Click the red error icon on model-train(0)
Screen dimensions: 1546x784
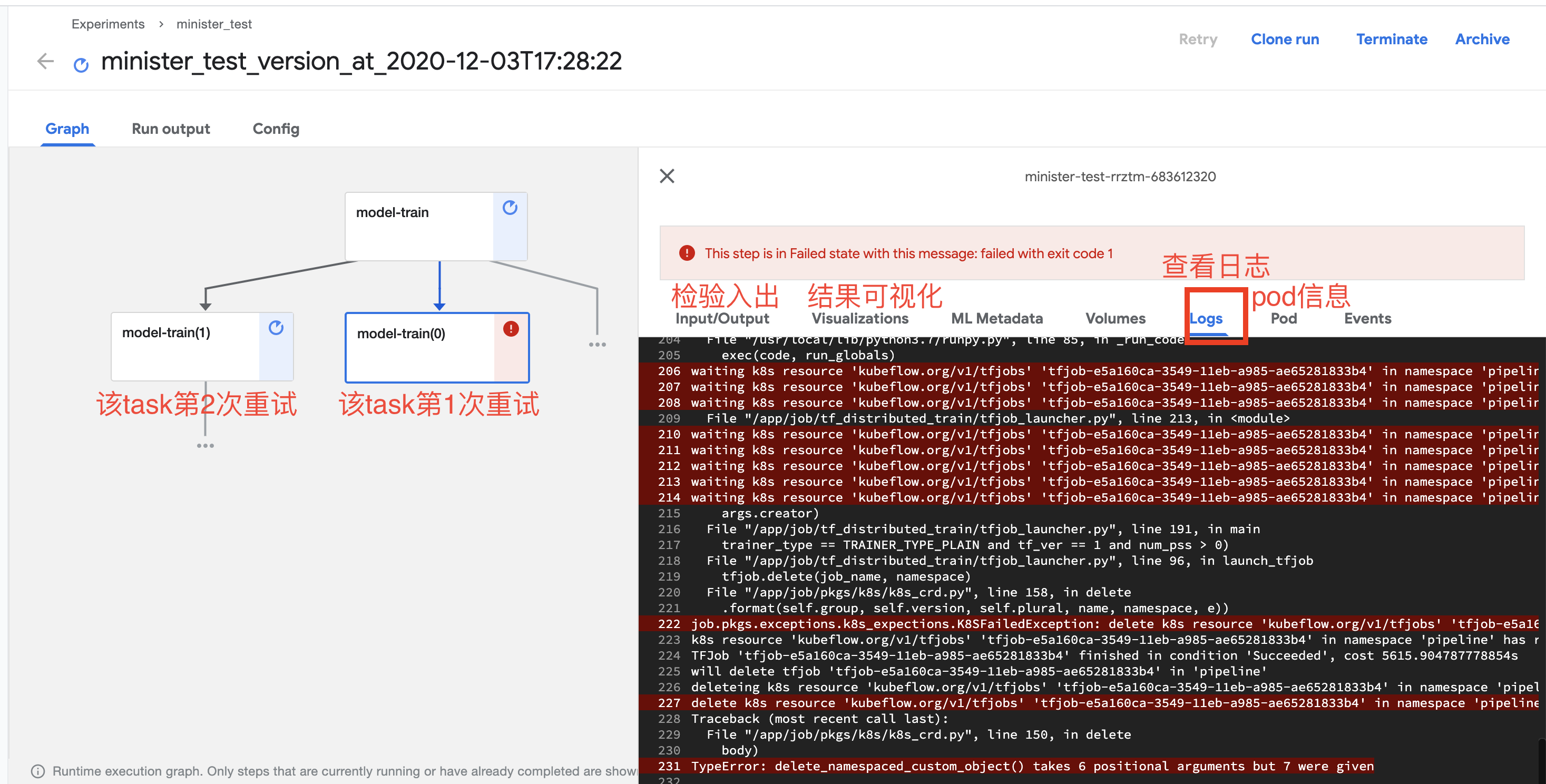tap(511, 329)
